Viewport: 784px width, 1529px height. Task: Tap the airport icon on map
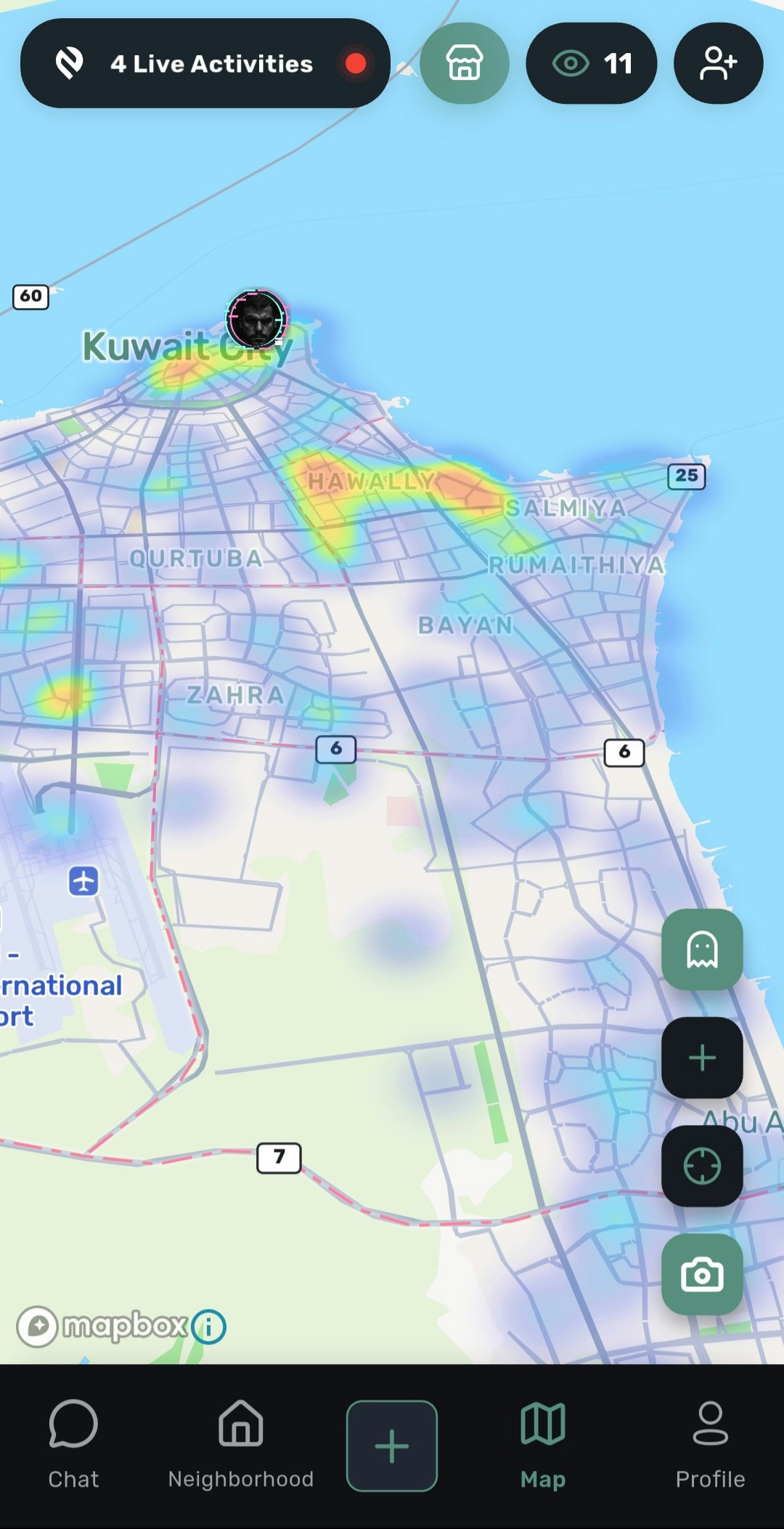83,881
